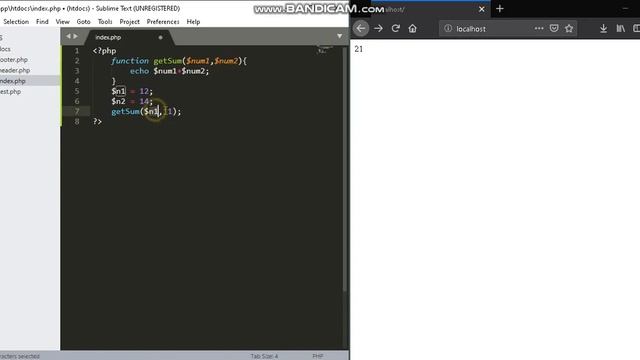Show site information for localhost
The height and width of the screenshot is (360, 640).
(x=448, y=28)
